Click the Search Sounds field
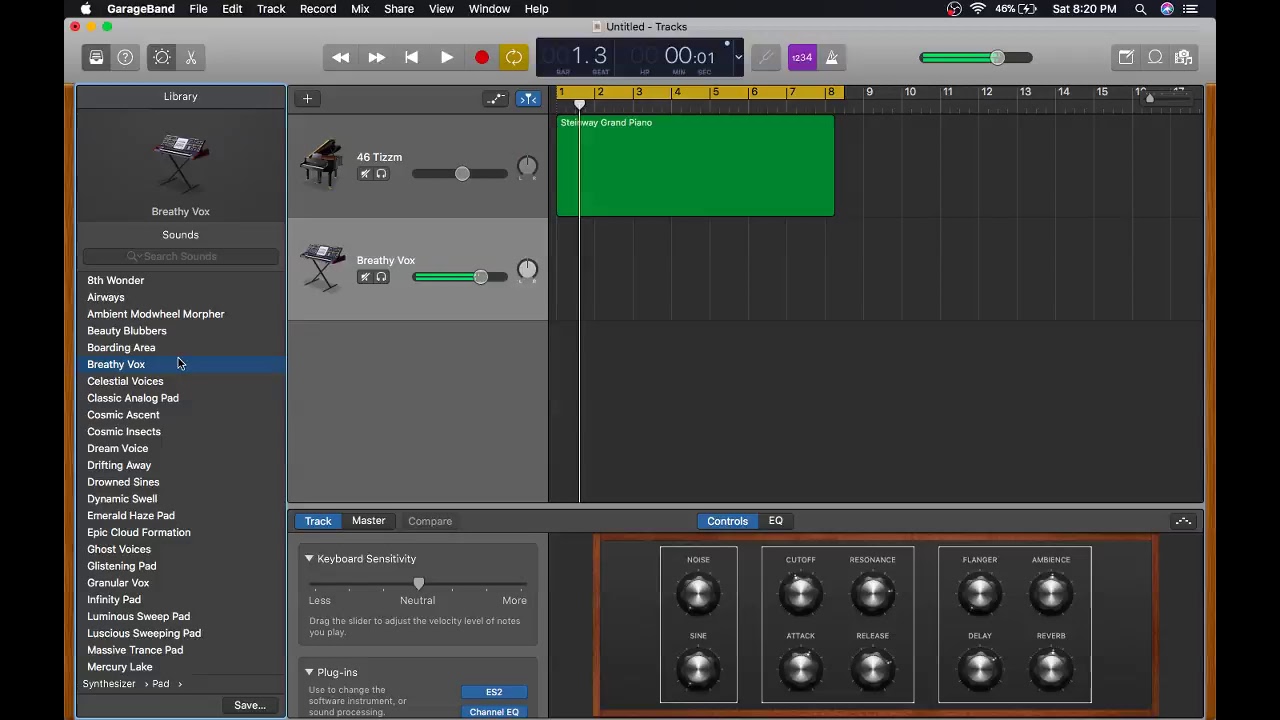Viewport: 1280px width, 720px height. (x=180, y=257)
